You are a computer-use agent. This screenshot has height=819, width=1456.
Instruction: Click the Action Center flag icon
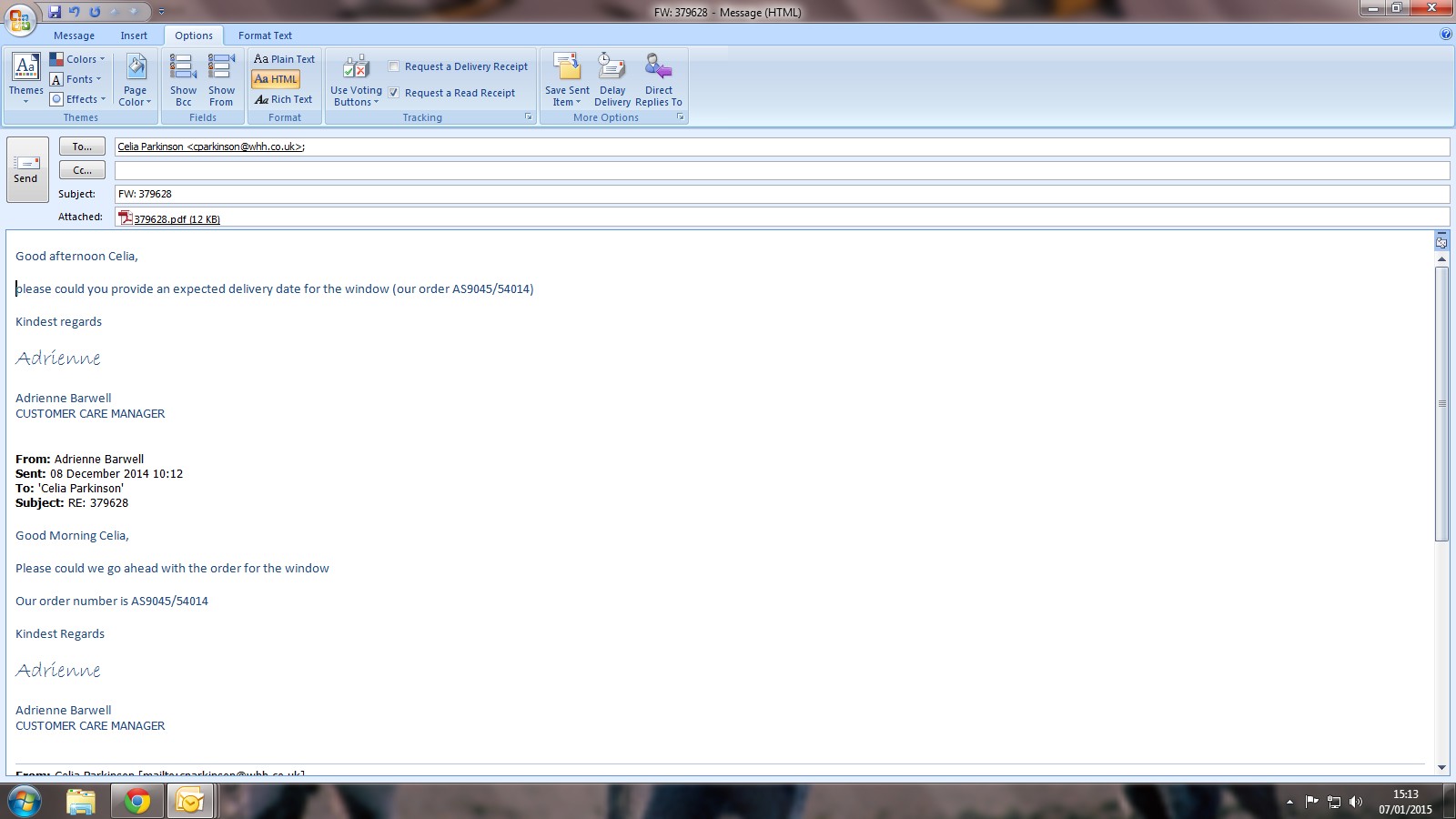tap(1311, 802)
